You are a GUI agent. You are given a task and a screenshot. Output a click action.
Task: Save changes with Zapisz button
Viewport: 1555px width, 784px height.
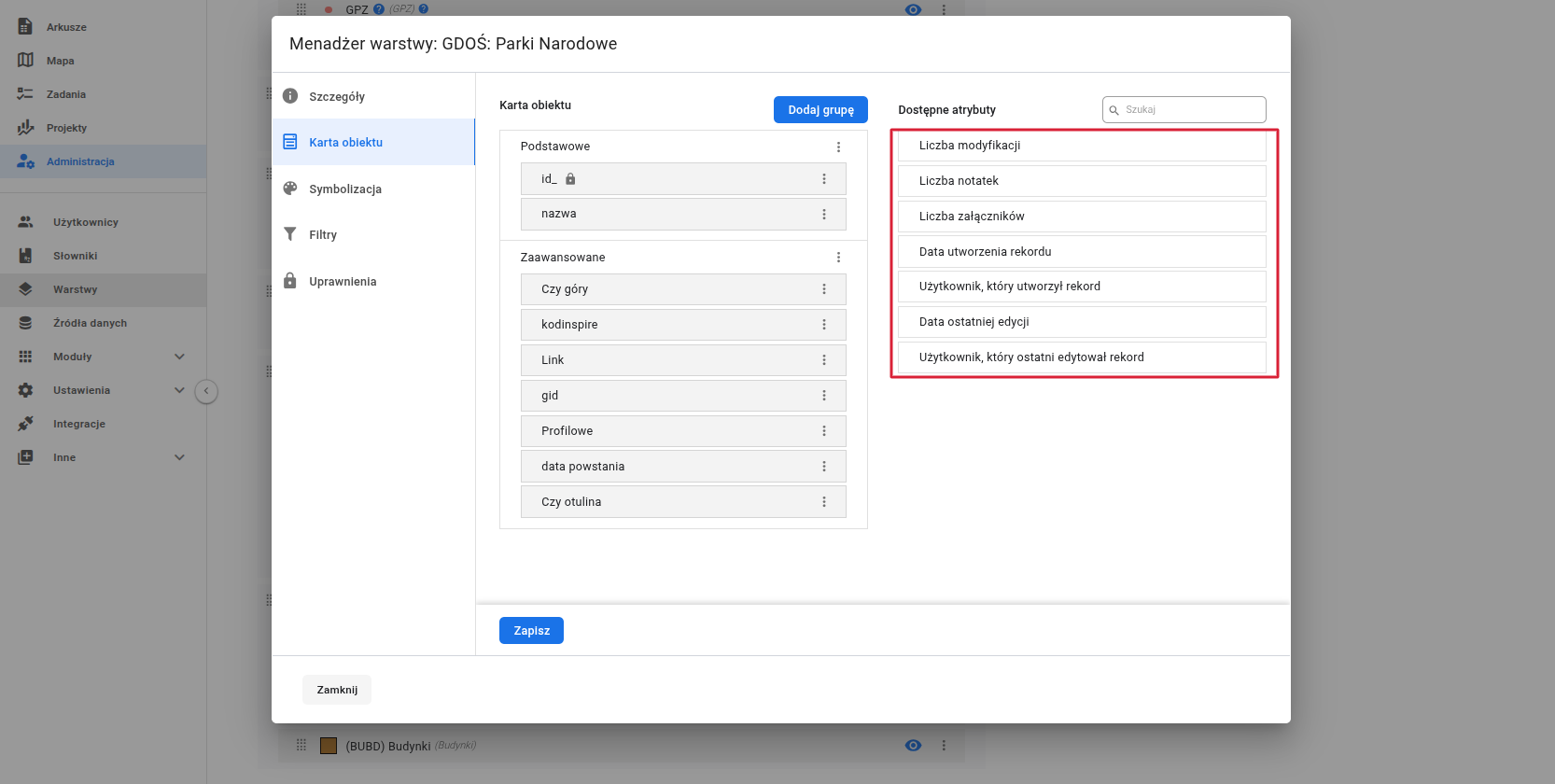[531, 631]
